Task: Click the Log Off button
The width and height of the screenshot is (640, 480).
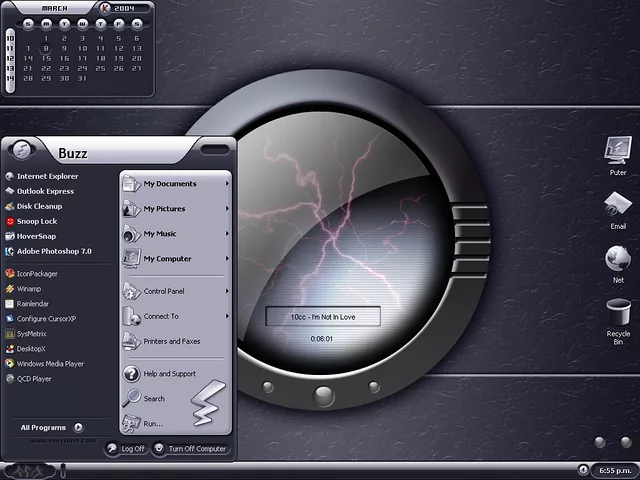Action: pyautogui.click(x=126, y=449)
